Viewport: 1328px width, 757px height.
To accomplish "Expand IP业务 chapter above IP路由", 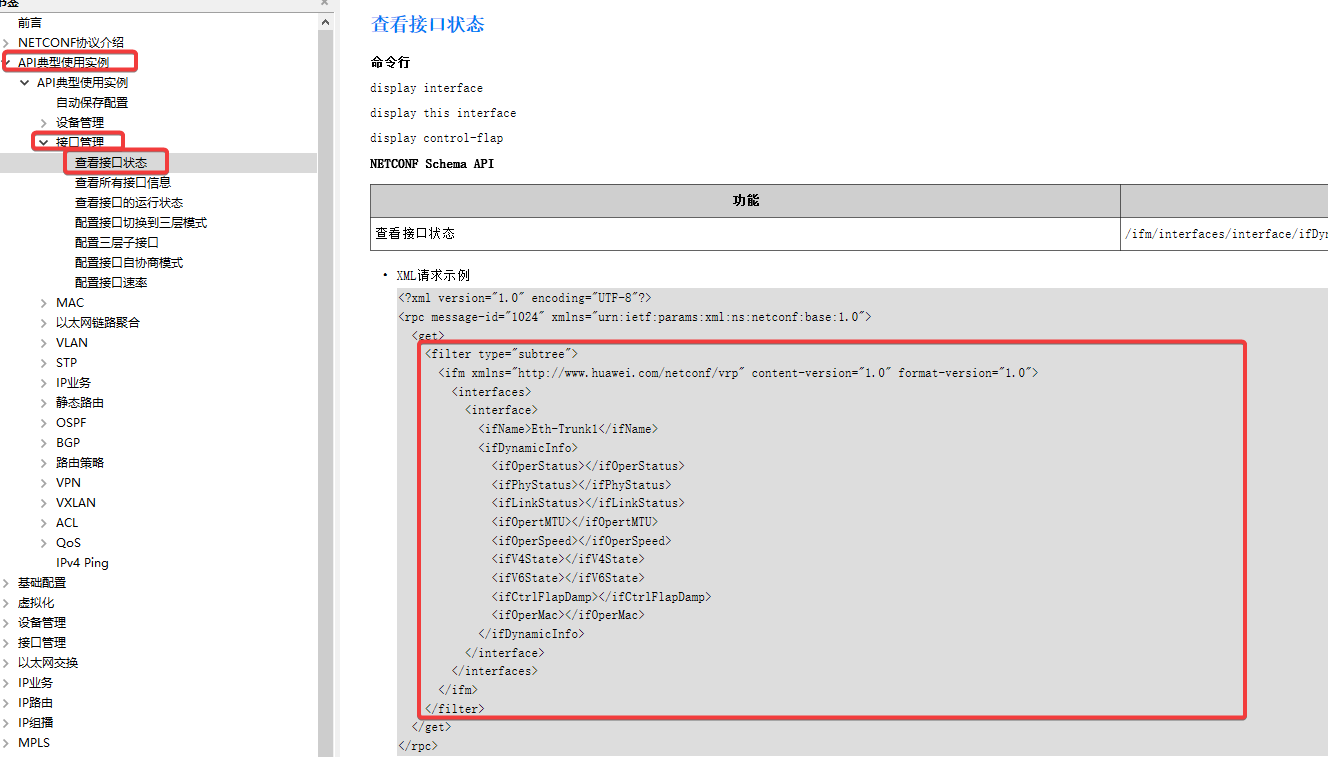I will pyautogui.click(x=6, y=683).
